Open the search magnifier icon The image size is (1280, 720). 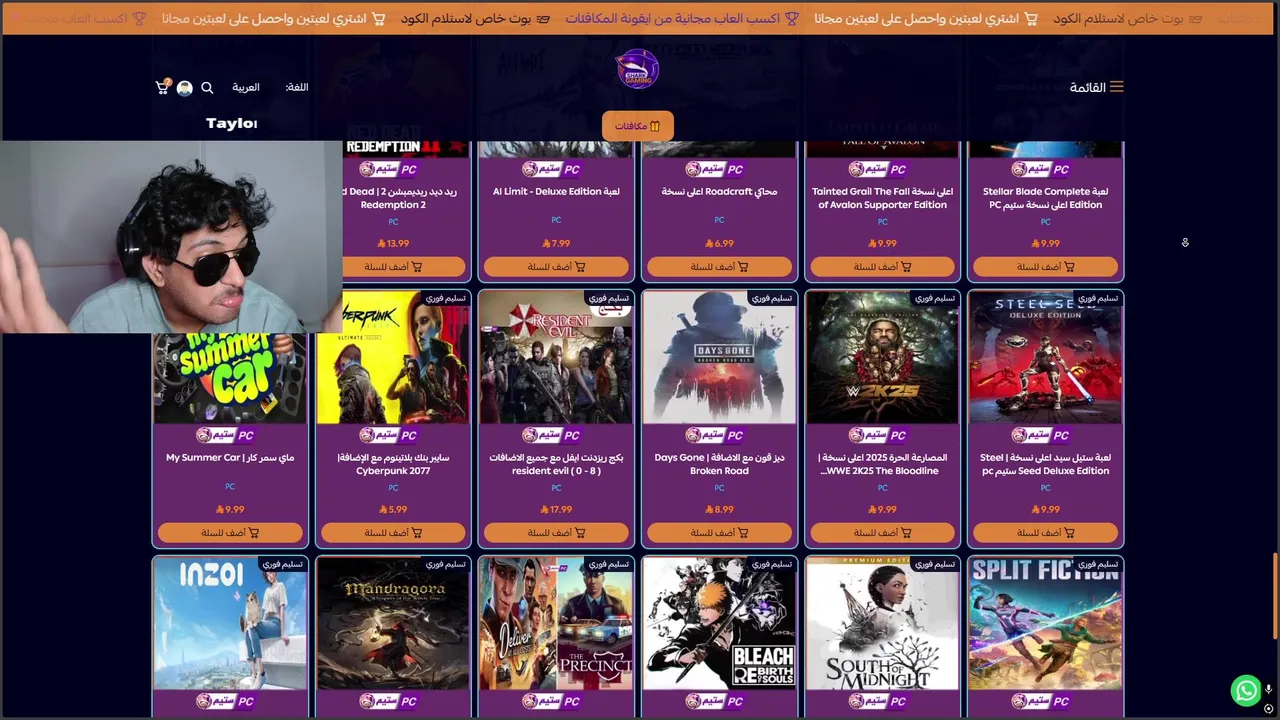(207, 88)
